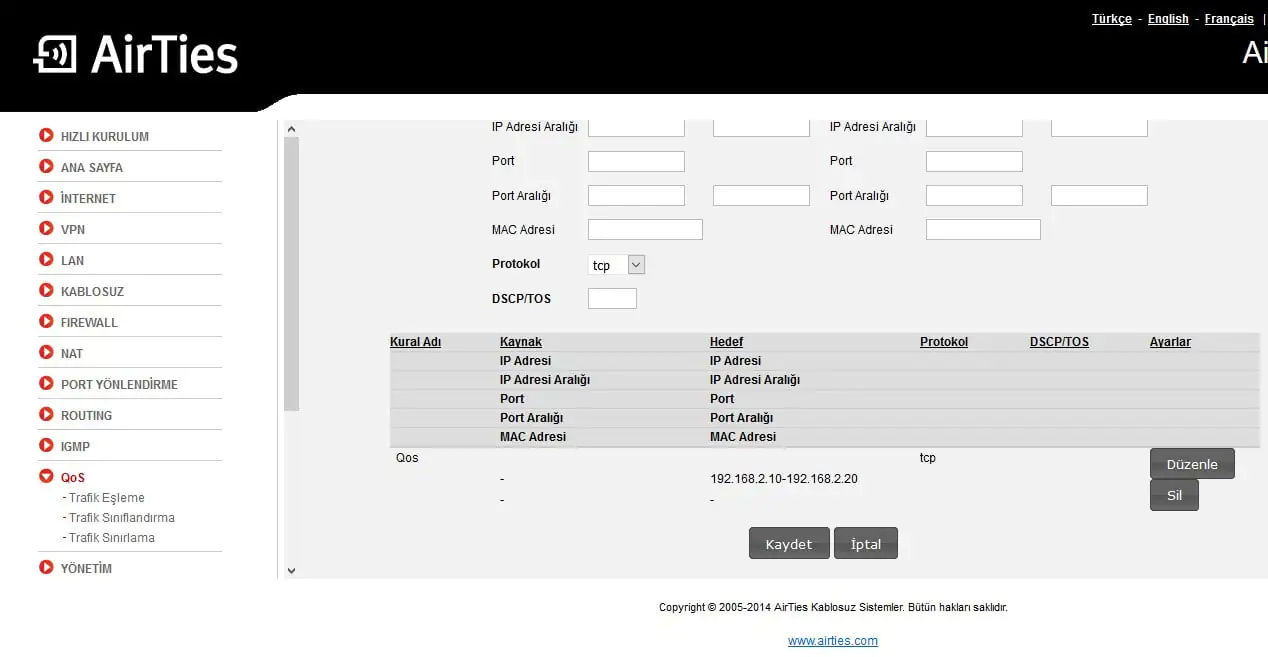
Task: Collapse the QoS section arrow icon
Action: pyautogui.click(x=46, y=477)
